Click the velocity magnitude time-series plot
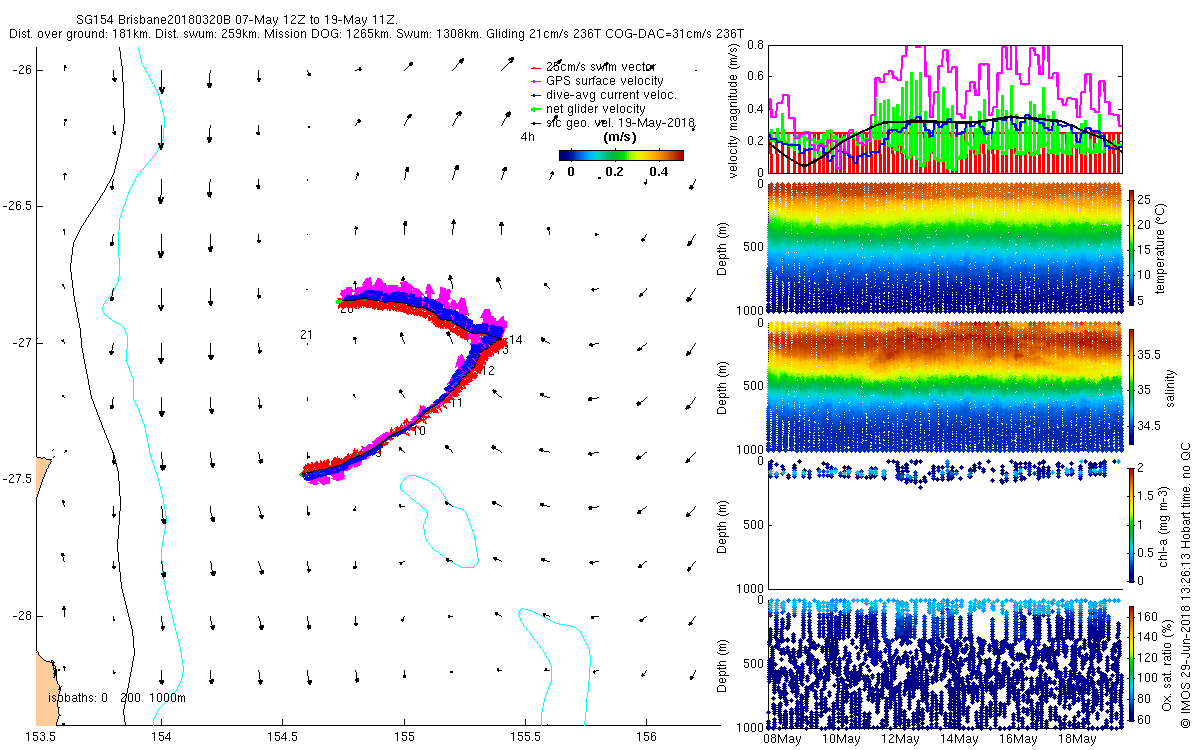1200x750 pixels. [x=945, y=109]
